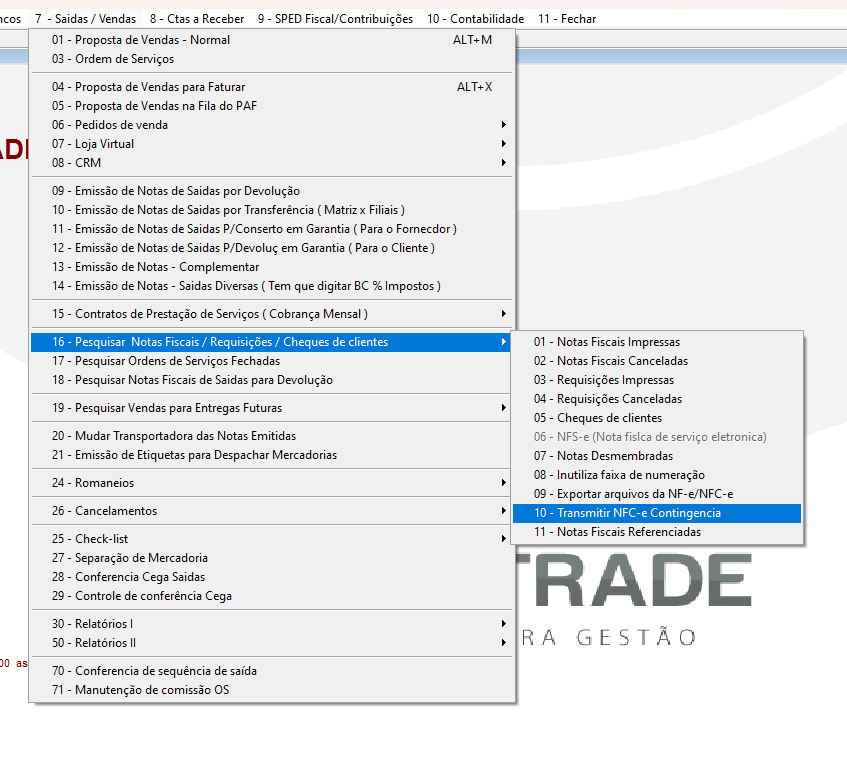
Task: Select Emissão de Notas de Saídas por Devolução
Action: 176,191
